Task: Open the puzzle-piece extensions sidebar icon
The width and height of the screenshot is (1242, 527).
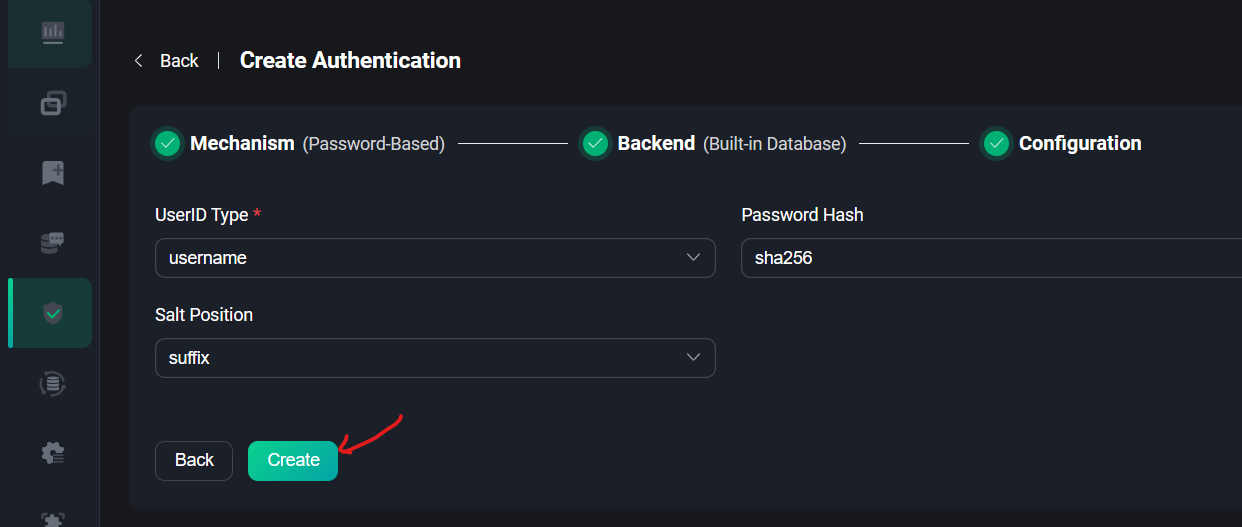Action: coord(53,519)
